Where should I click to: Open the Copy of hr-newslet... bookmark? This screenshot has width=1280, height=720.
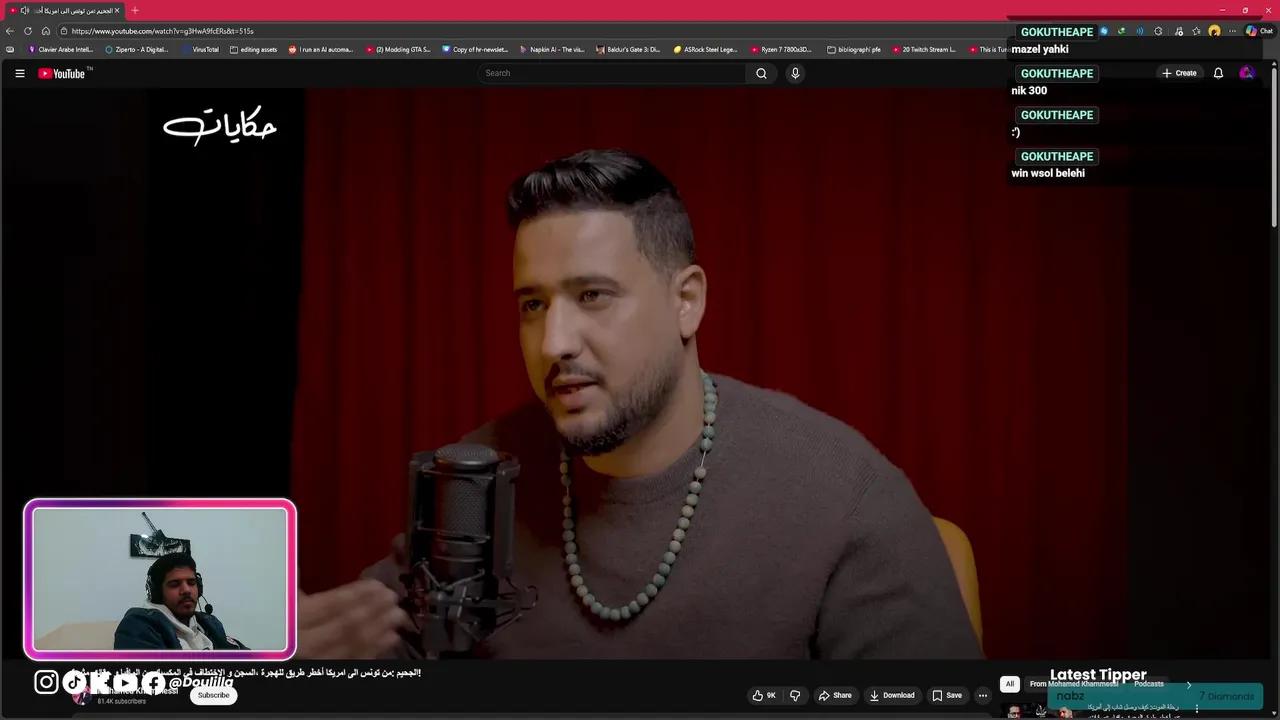476,49
